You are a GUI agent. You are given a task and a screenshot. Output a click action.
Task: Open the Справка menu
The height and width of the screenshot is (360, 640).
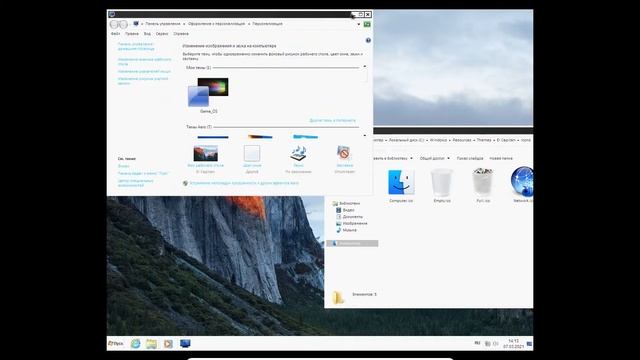tap(181, 34)
